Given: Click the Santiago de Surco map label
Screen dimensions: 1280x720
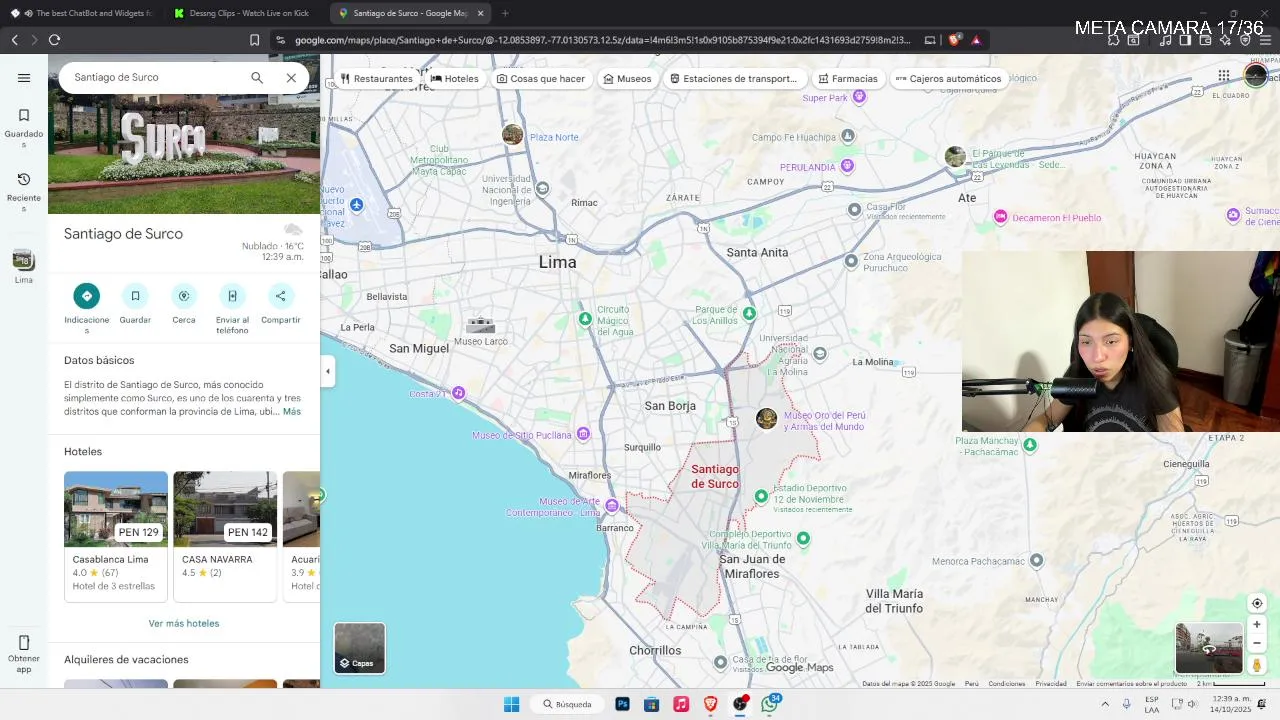Looking at the screenshot, I should tap(715, 477).
